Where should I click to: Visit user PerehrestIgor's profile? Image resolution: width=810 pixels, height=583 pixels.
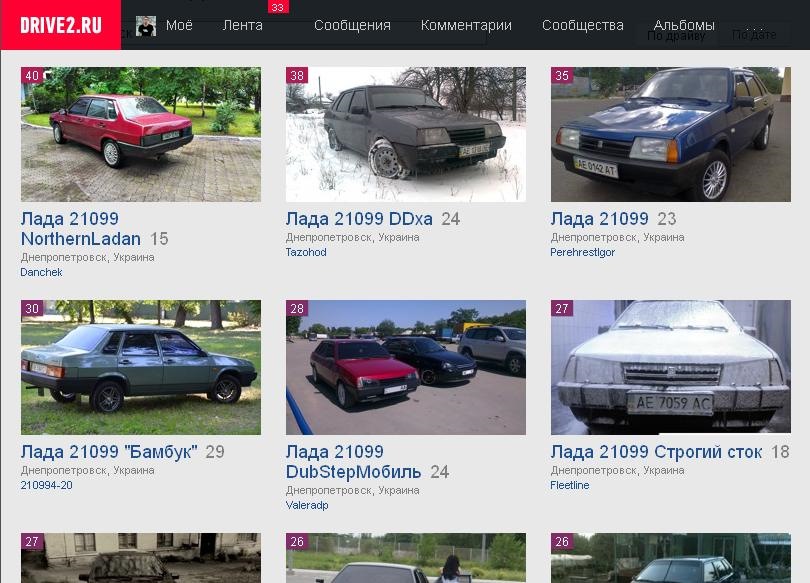pyautogui.click(x=582, y=252)
